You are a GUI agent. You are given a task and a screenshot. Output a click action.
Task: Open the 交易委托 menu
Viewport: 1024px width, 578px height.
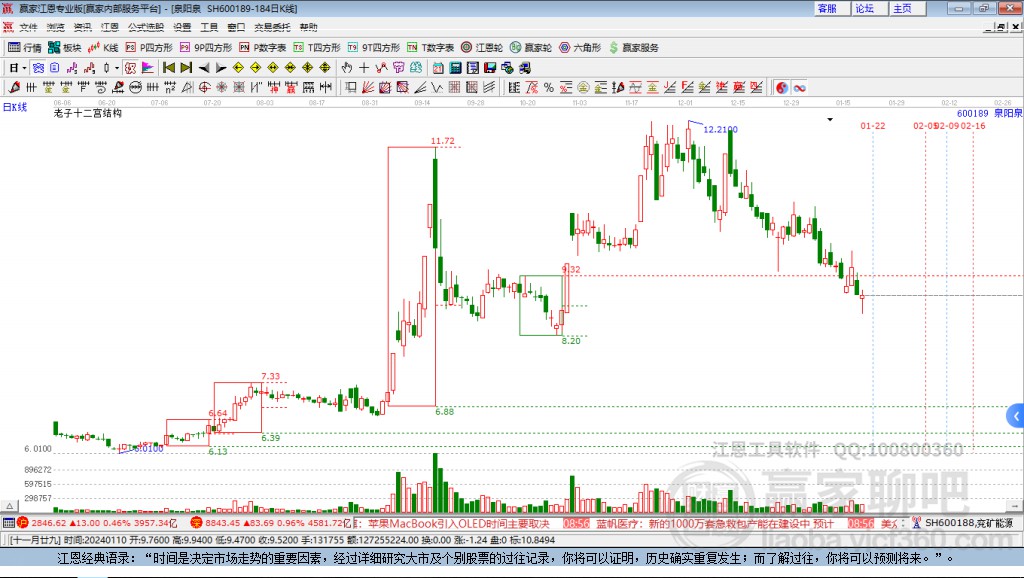(272, 27)
